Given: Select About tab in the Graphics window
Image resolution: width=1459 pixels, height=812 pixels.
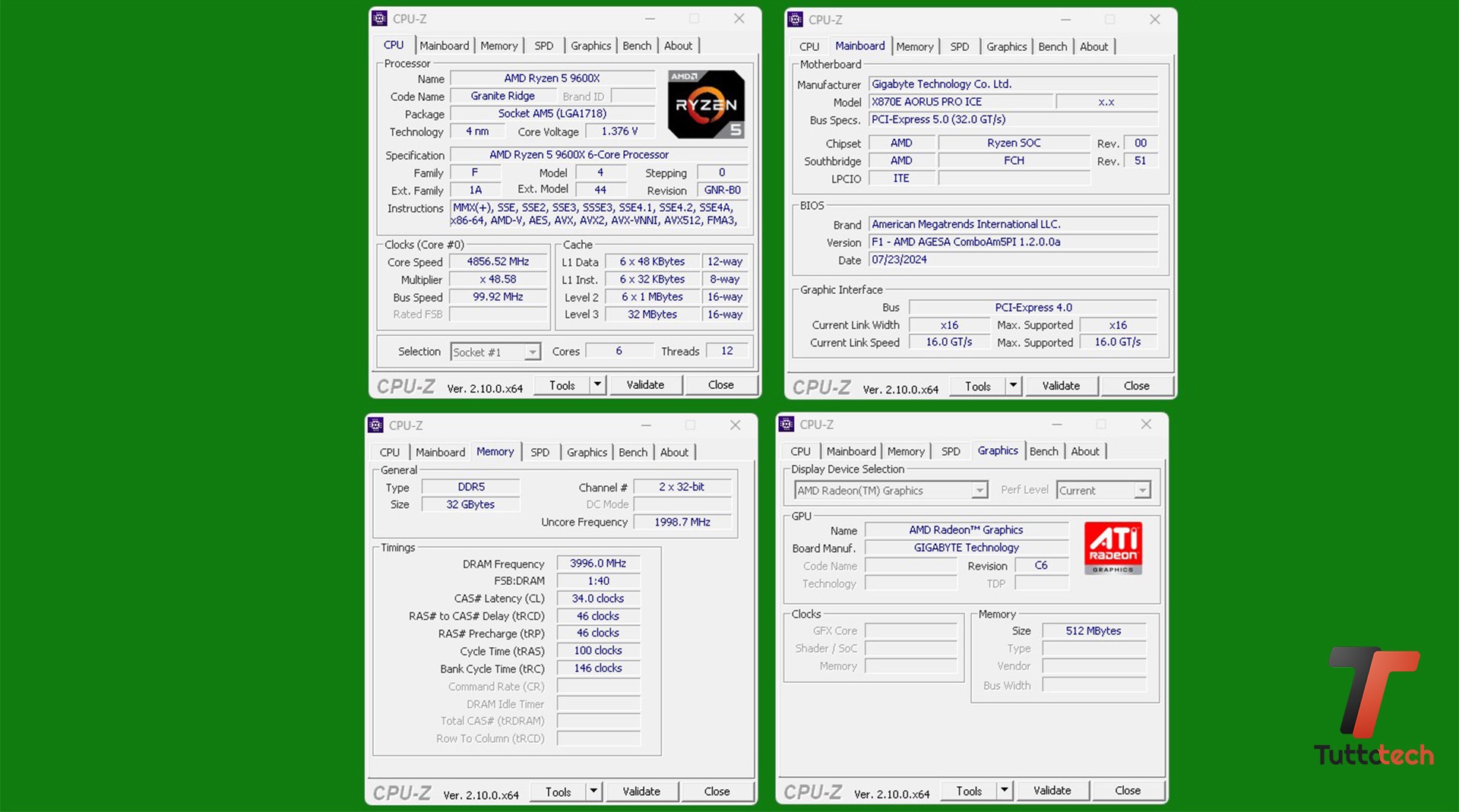Looking at the screenshot, I should tap(1084, 451).
